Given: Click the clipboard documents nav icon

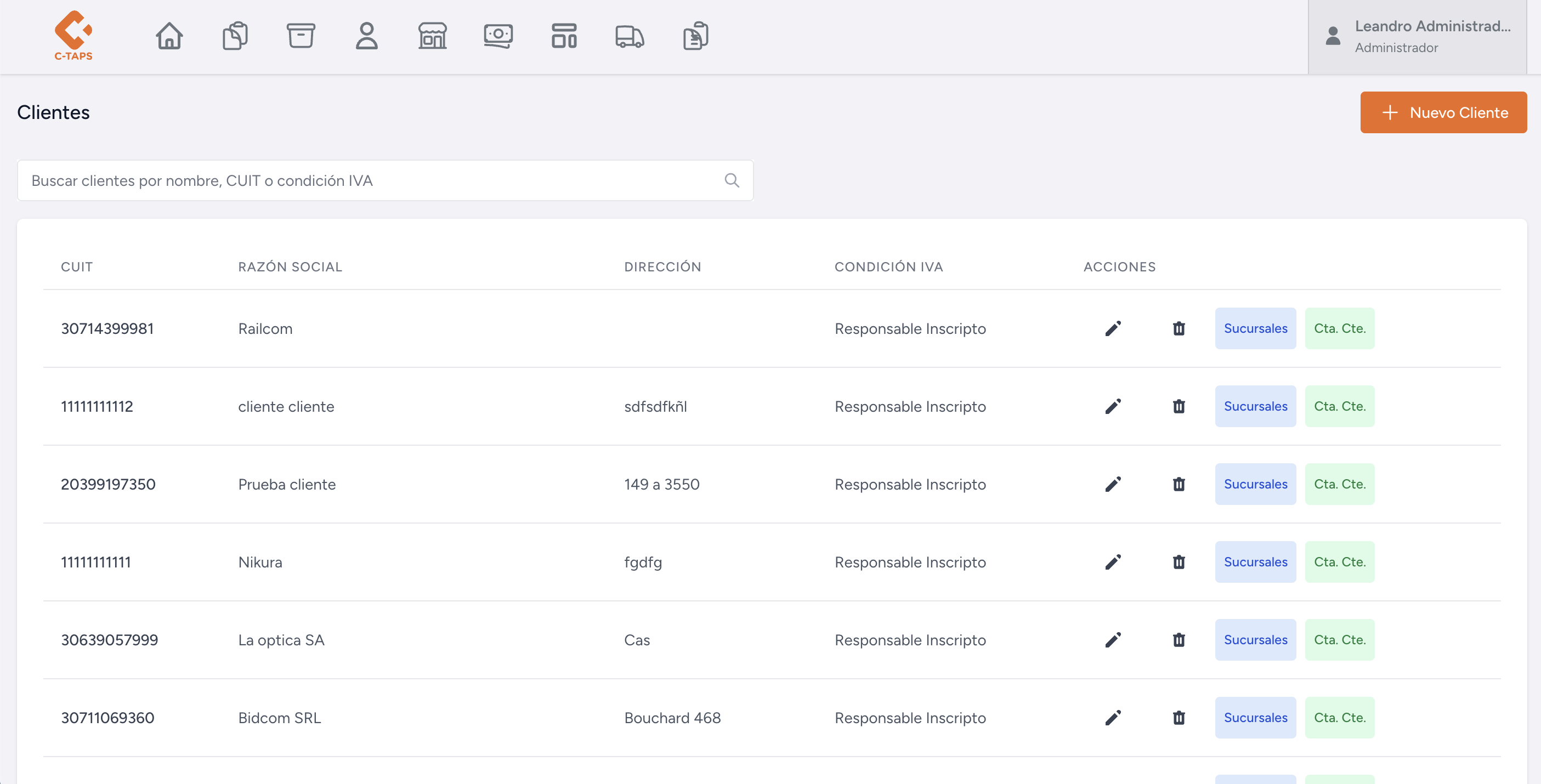Looking at the screenshot, I should 235,36.
